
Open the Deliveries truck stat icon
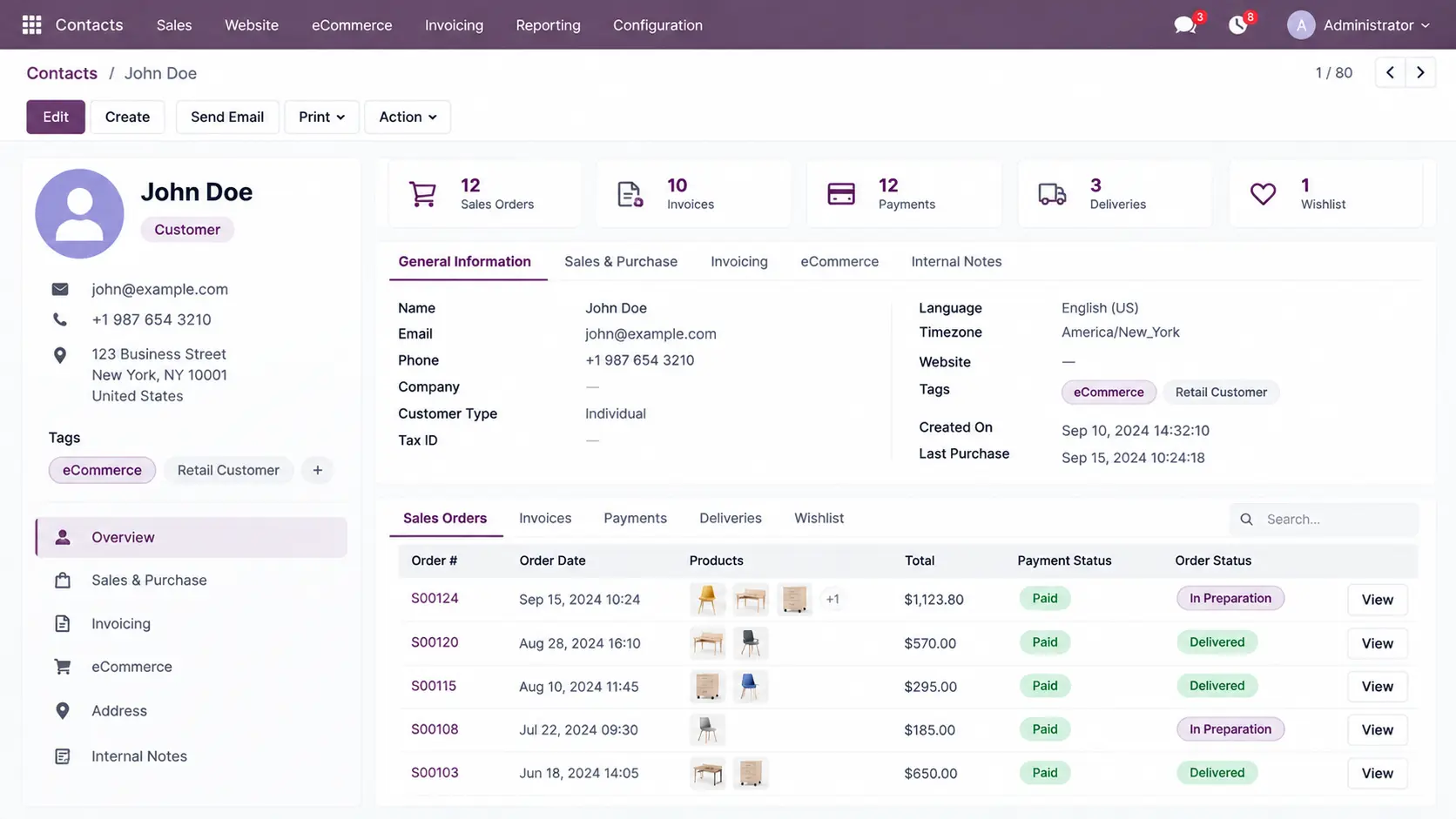tap(1052, 194)
